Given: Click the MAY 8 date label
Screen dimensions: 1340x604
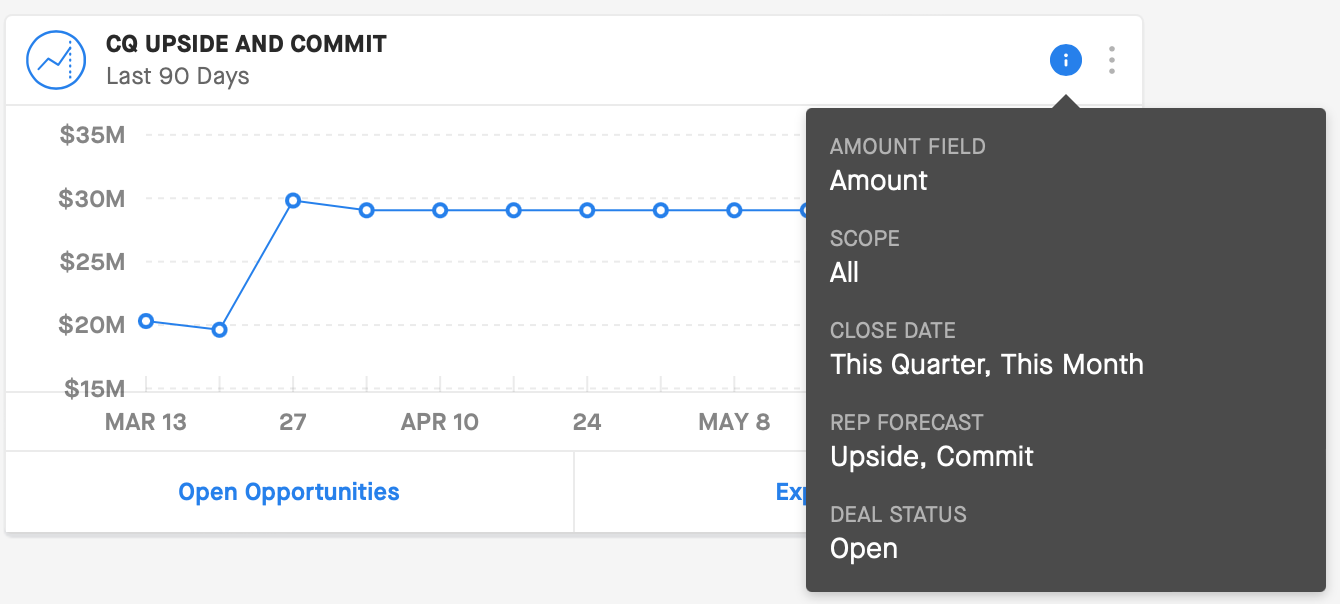Looking at the screenshot, I should [734, 422].
